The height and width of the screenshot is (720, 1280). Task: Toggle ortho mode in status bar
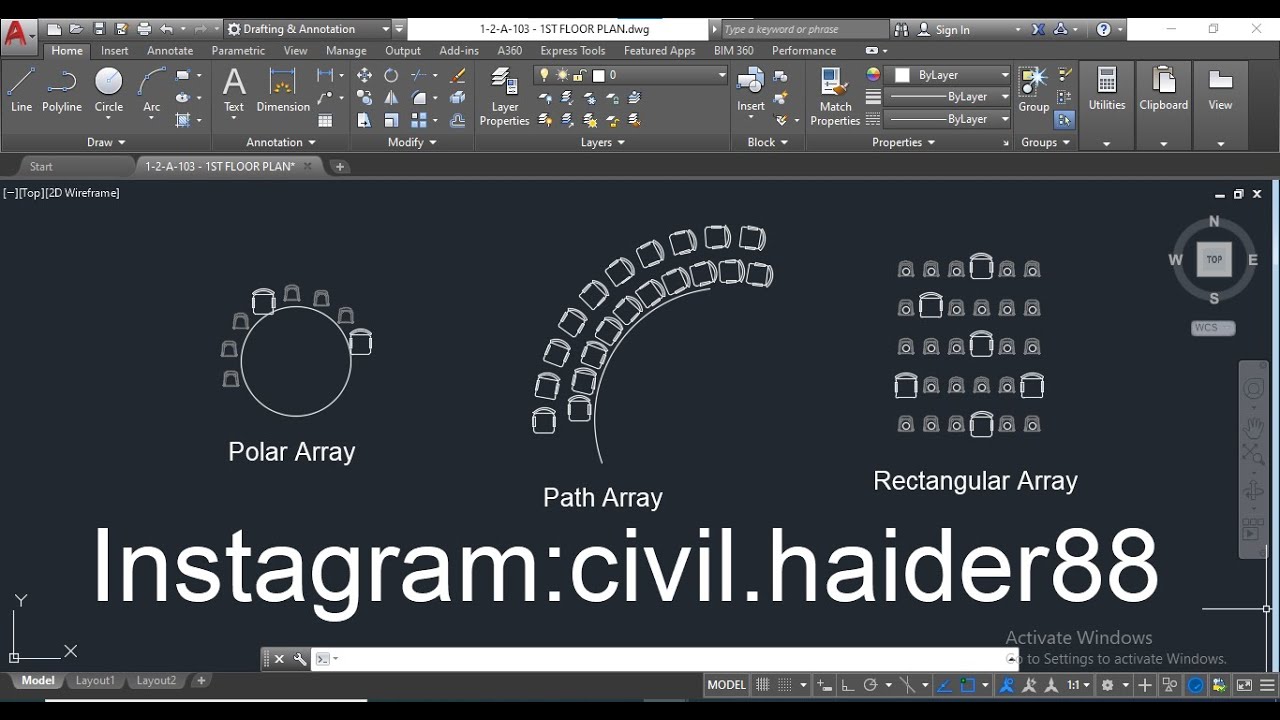pyautogui.click(x=848, y=685)
